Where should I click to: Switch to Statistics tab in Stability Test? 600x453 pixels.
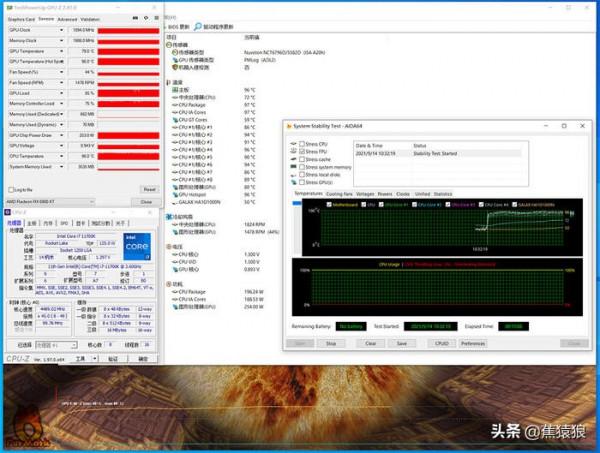pyautogui.click(x=443, y=194)
